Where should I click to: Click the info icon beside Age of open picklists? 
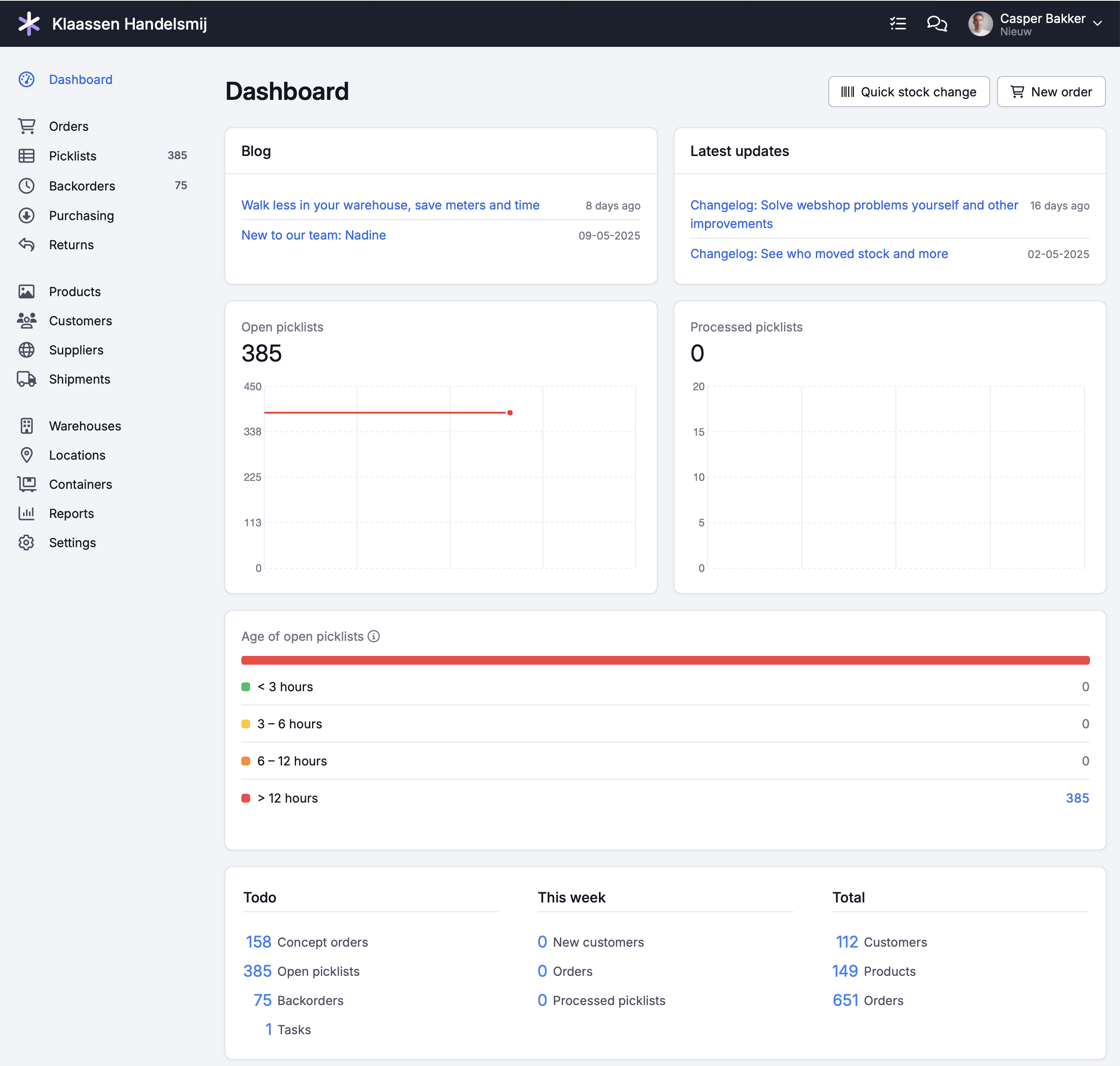click(x=373, y=636)
